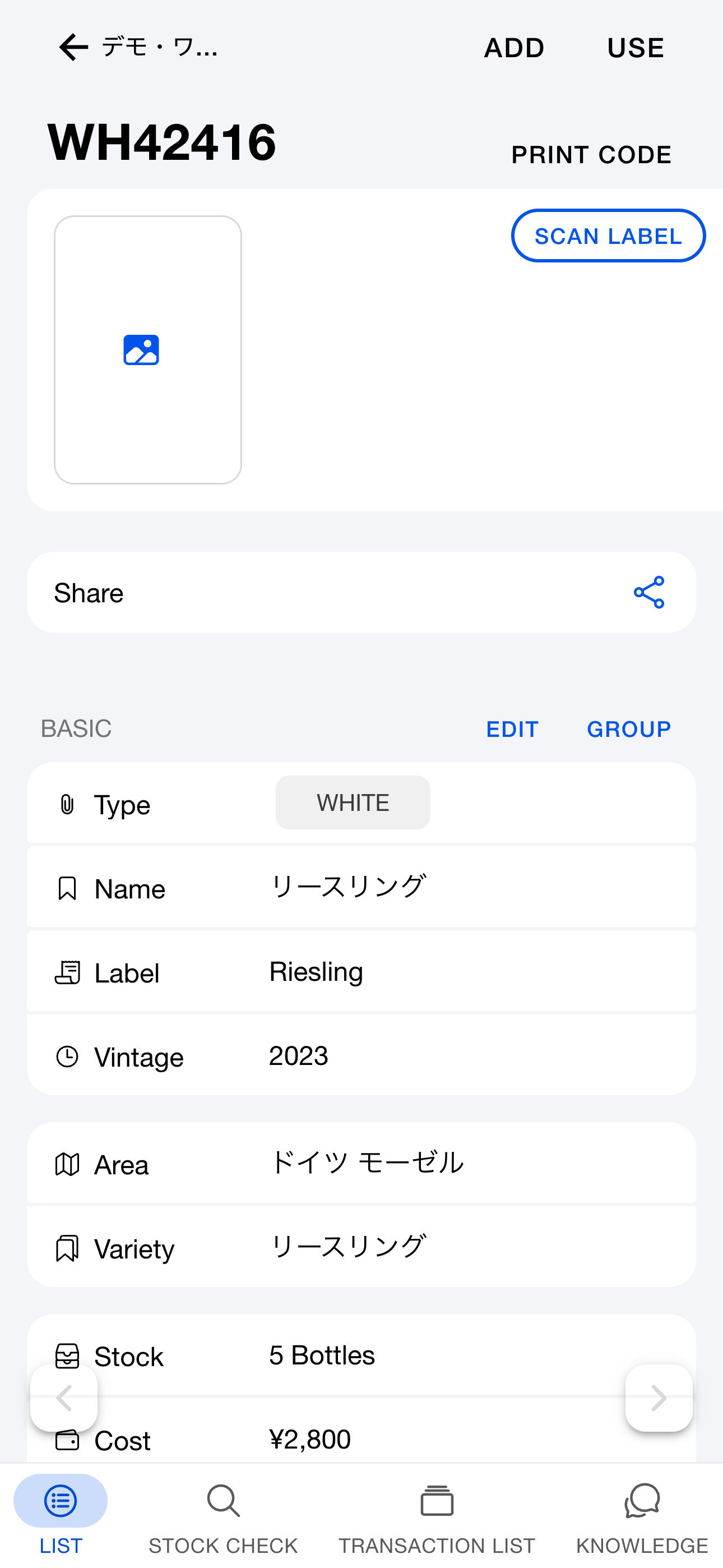Select the WHITE type tag
This screenshot has height=1568, width=723.
click(353, 803)
